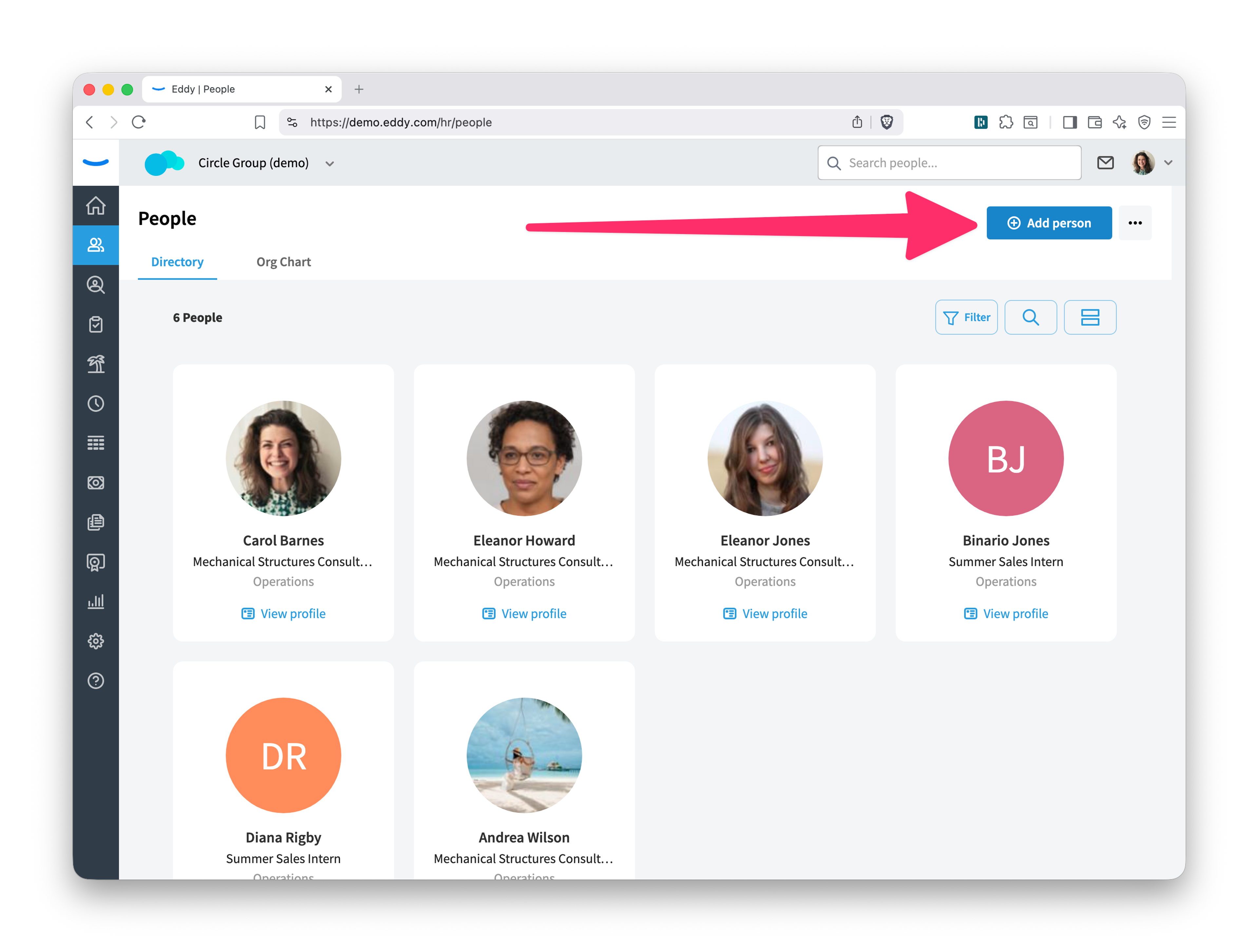The image size is (1258, 952).
Task: Open the documents icon in sidebar
Action: point(96,522)
